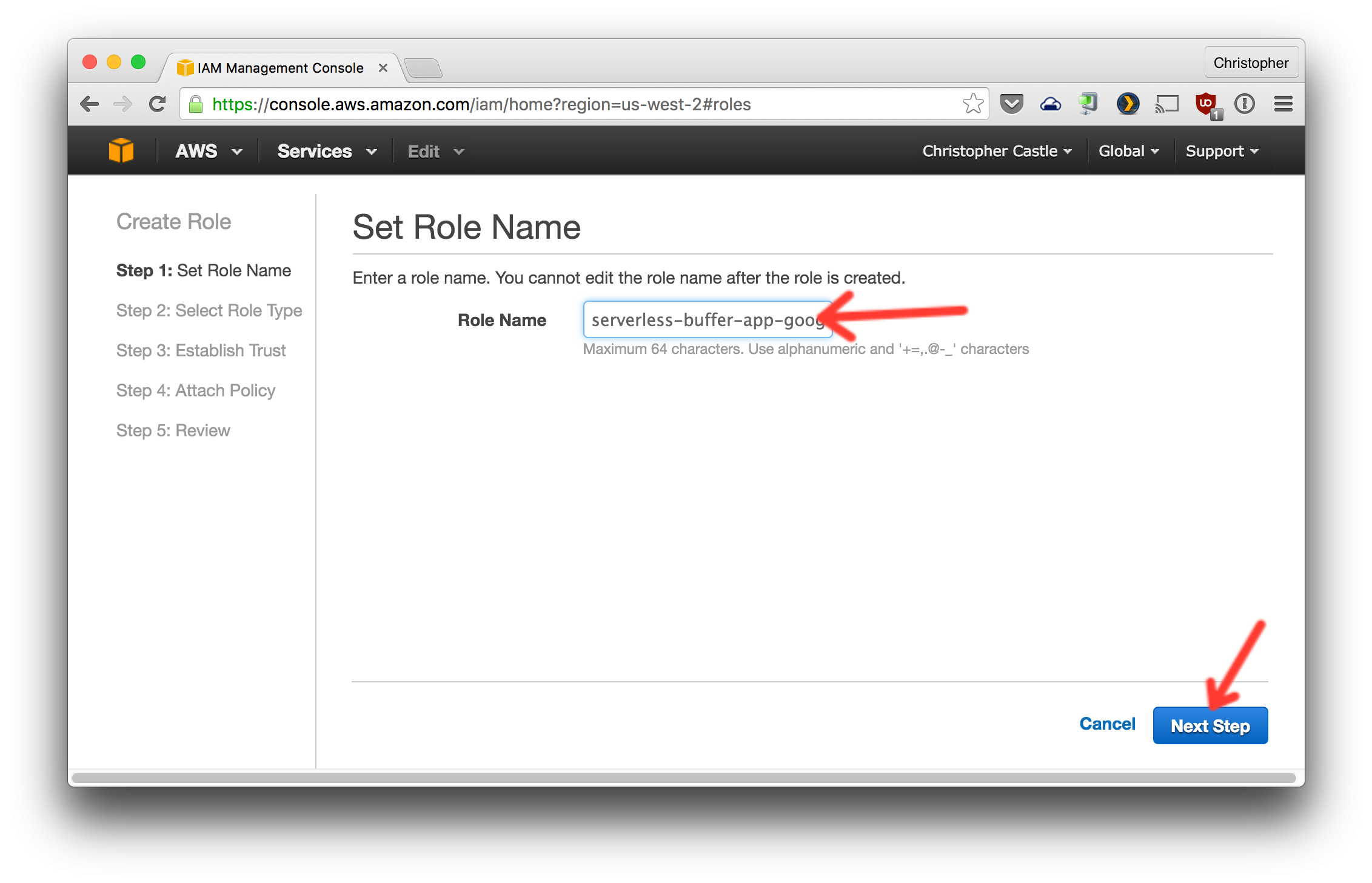Open the Plex extension icon

[1128, 104]
